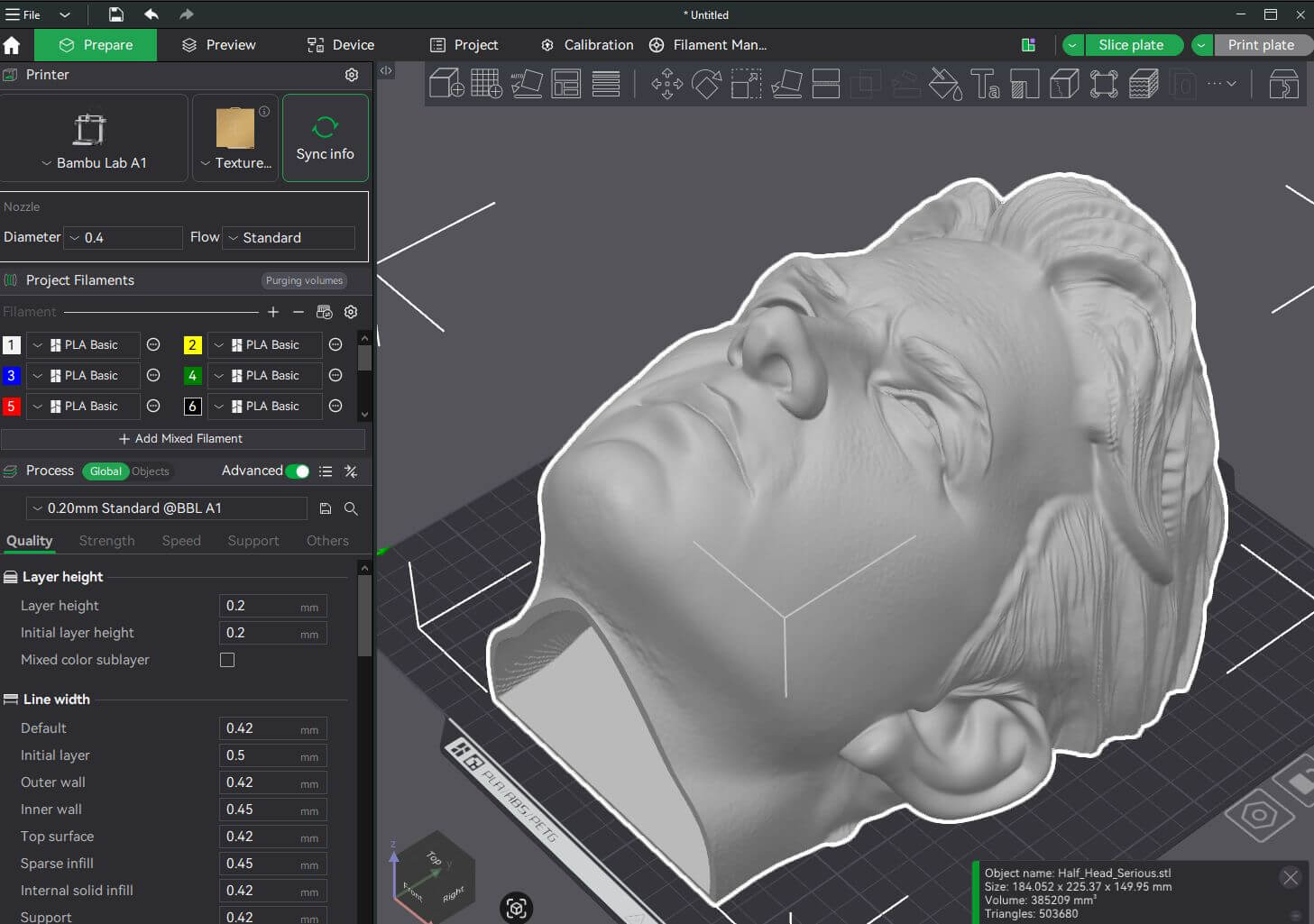The image size is (1314, 924).
Task: Open the Support settings tab
Action: click(253, 541)
